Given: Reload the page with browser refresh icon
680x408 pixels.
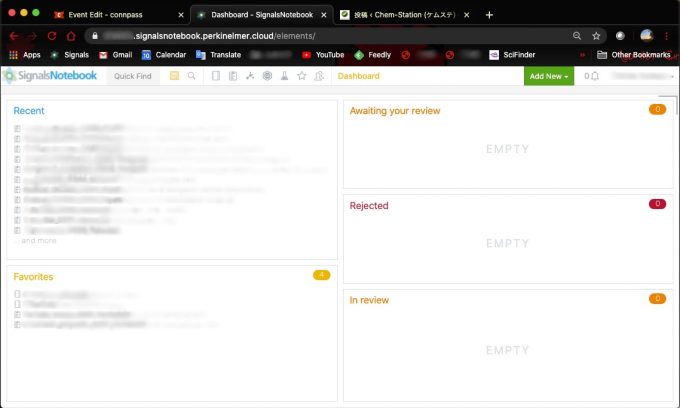Looking at the screenshot, I should tap(51, 35).
